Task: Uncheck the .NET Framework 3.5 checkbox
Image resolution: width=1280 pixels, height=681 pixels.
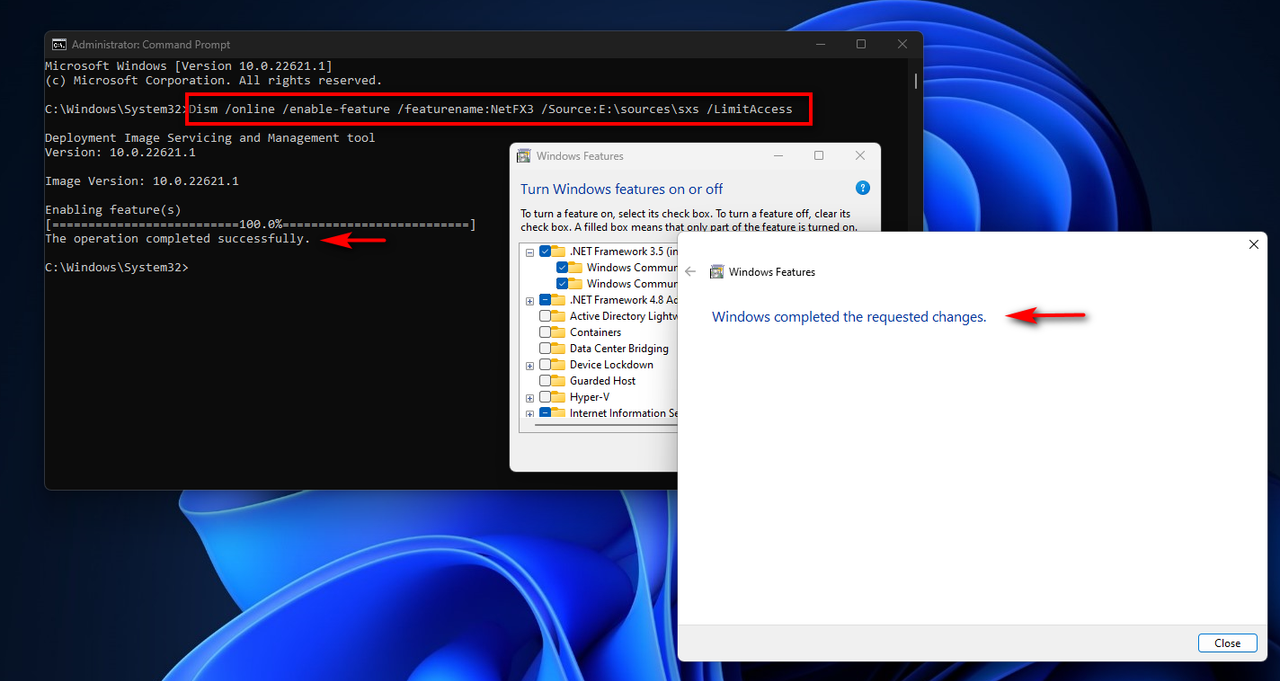Action: [545, 251]
